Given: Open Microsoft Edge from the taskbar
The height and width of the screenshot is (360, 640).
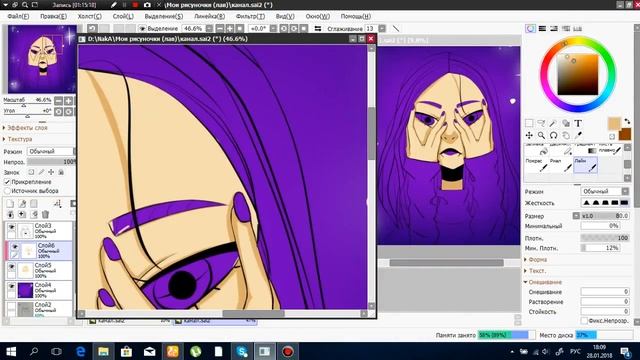Looking at the screenshot, I should (x=80, y=351).
